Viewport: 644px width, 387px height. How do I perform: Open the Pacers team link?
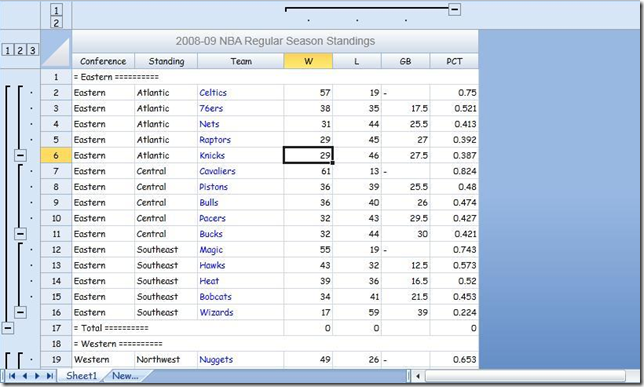click(212, 218)
